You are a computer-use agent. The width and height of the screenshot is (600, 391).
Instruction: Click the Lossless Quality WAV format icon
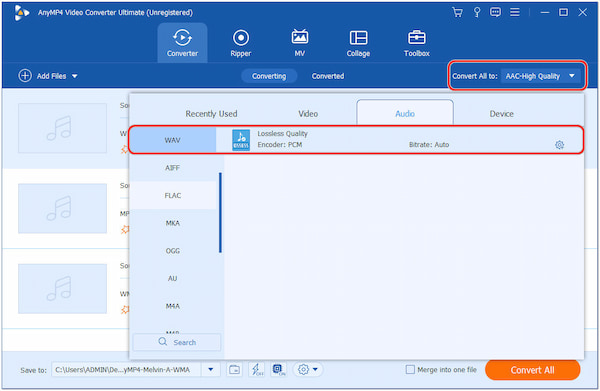click(241, 140)
